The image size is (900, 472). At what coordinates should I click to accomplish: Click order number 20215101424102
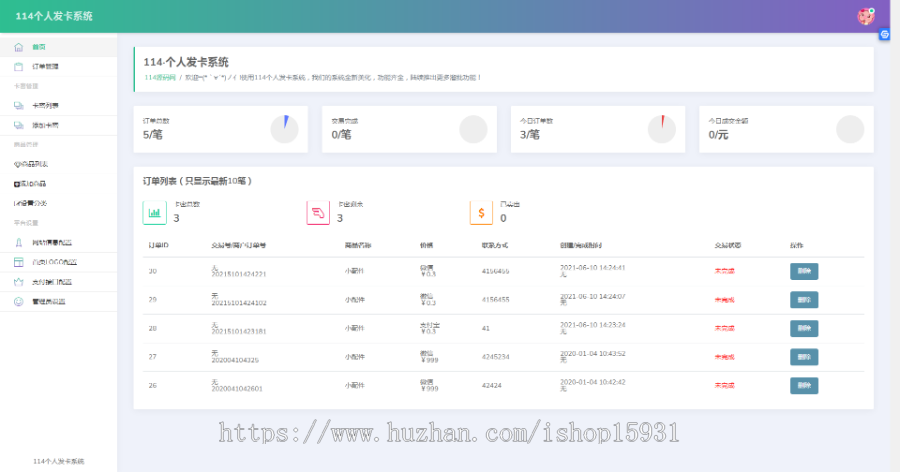click(x=239, y=303)
